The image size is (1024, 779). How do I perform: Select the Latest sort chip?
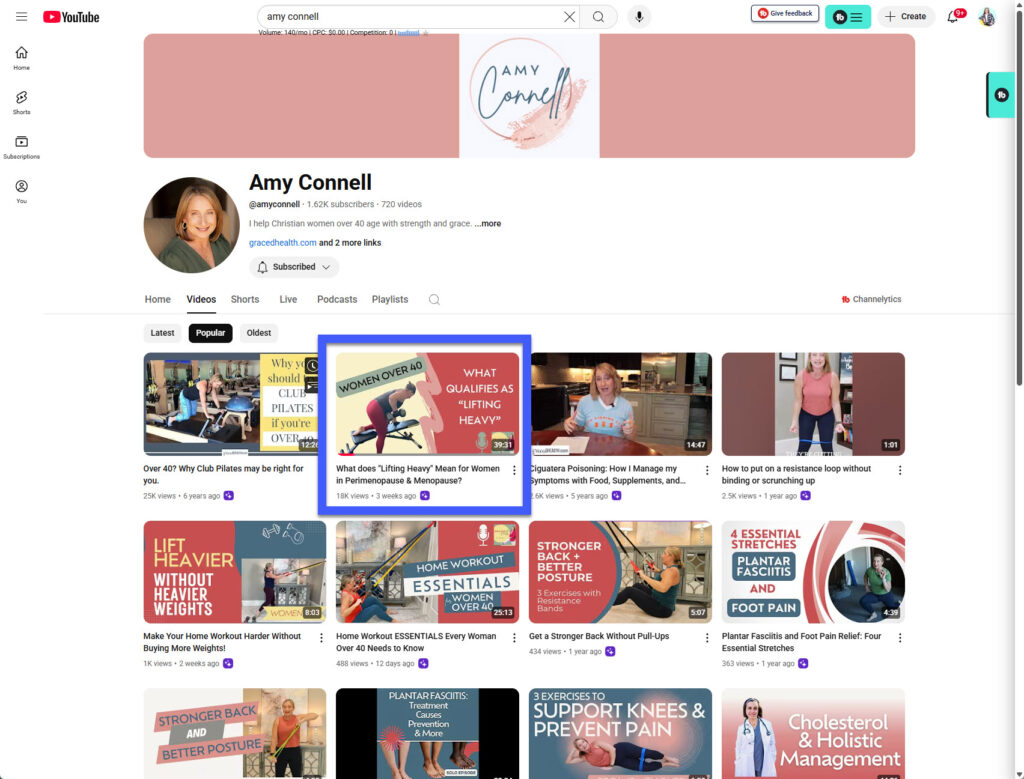(x=163, y=332)
